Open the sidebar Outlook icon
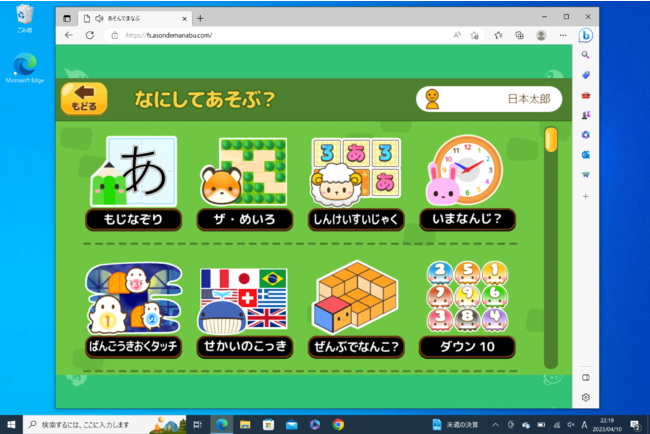Screen dimensions: 650x434 [585, 155]
